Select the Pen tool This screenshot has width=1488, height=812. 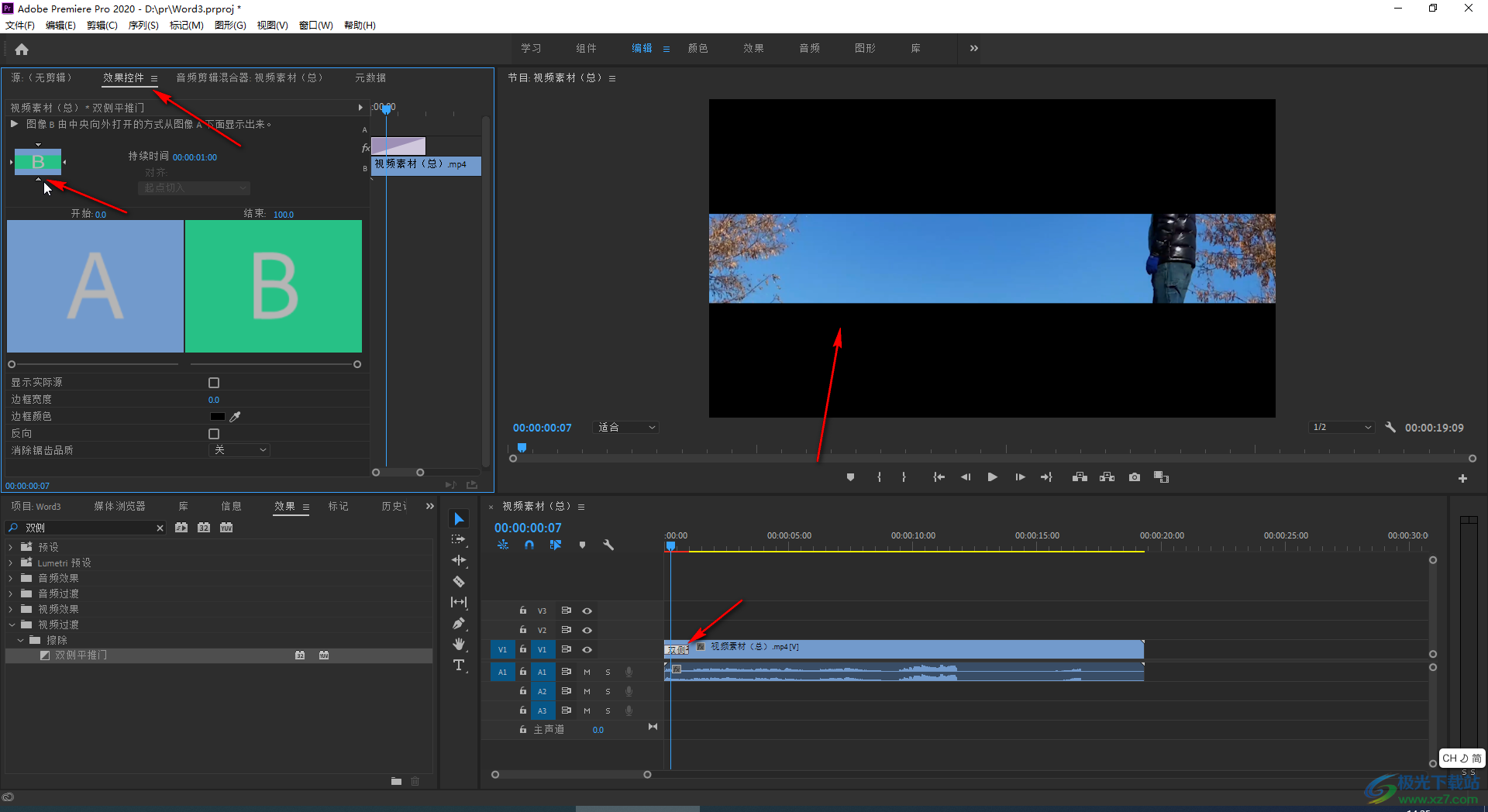[x=459, y=623]
